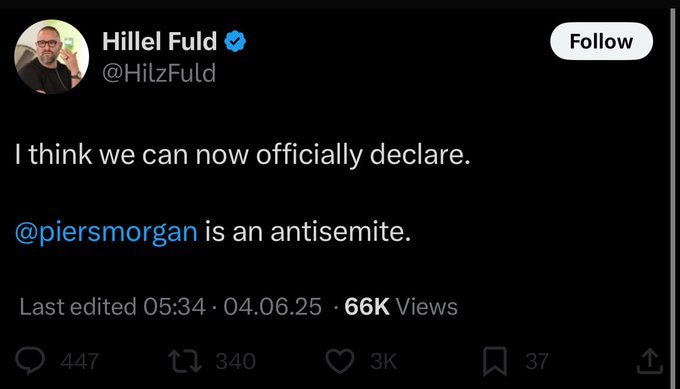The image size is (680, 389).
Task: Click the repost arrows icon
Action: [x=185, y=361]
